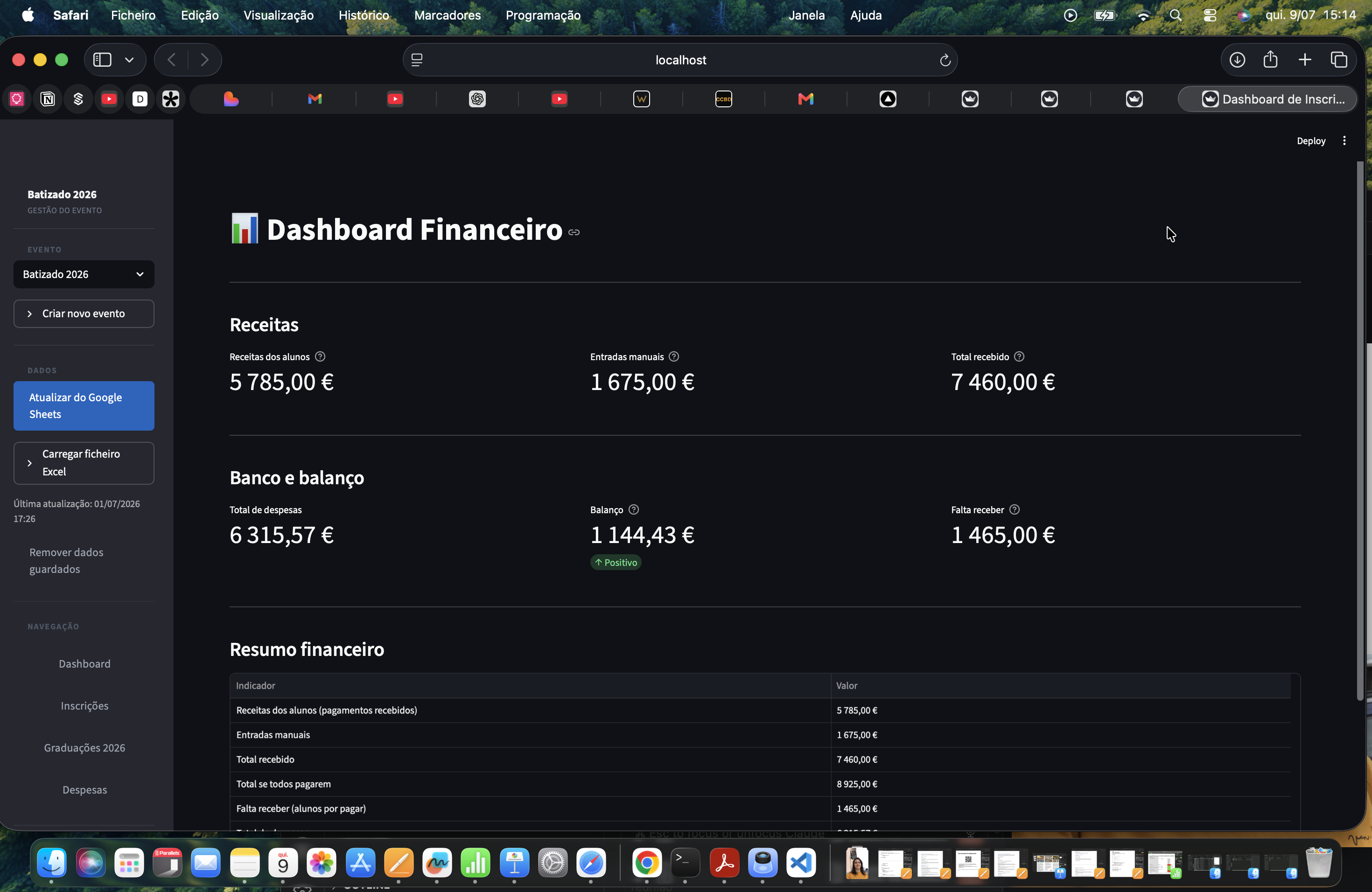
Task: Open a new tab with plus icon
Action: pyautogui.click(x=1305, y=60)
